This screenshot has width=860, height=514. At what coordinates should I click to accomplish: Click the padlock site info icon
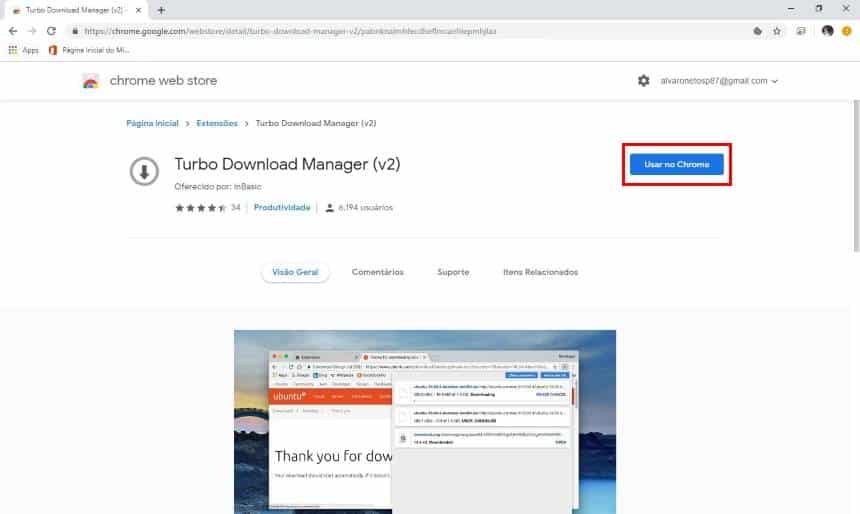[x=75, y=31]
